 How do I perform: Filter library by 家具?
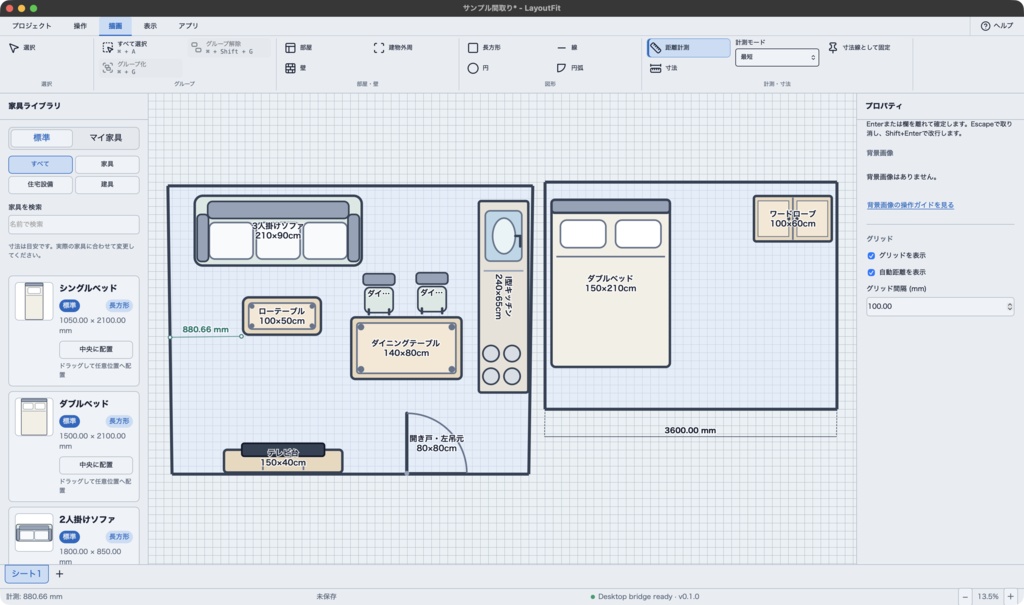pos(107,164)
